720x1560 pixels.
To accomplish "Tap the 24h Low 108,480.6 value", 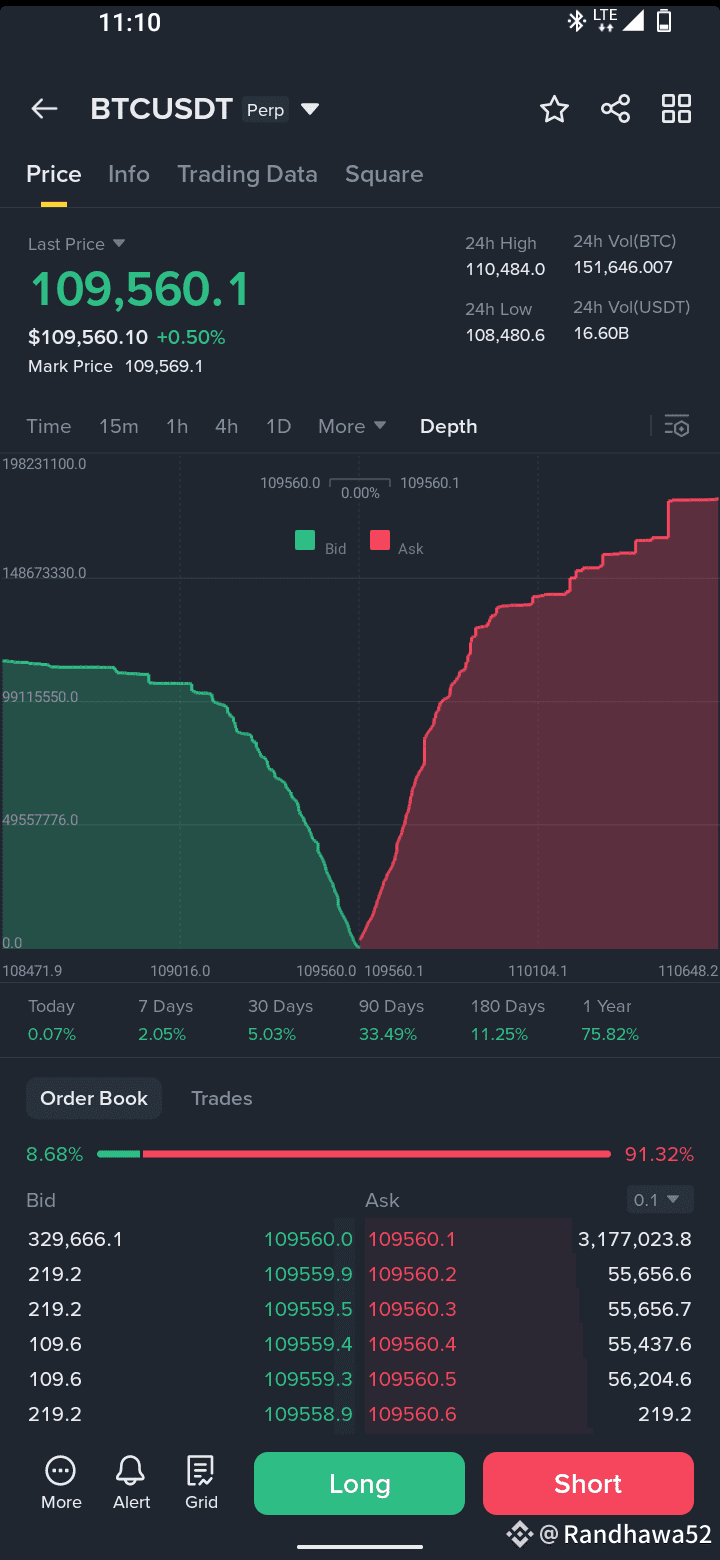I will 505,335.
